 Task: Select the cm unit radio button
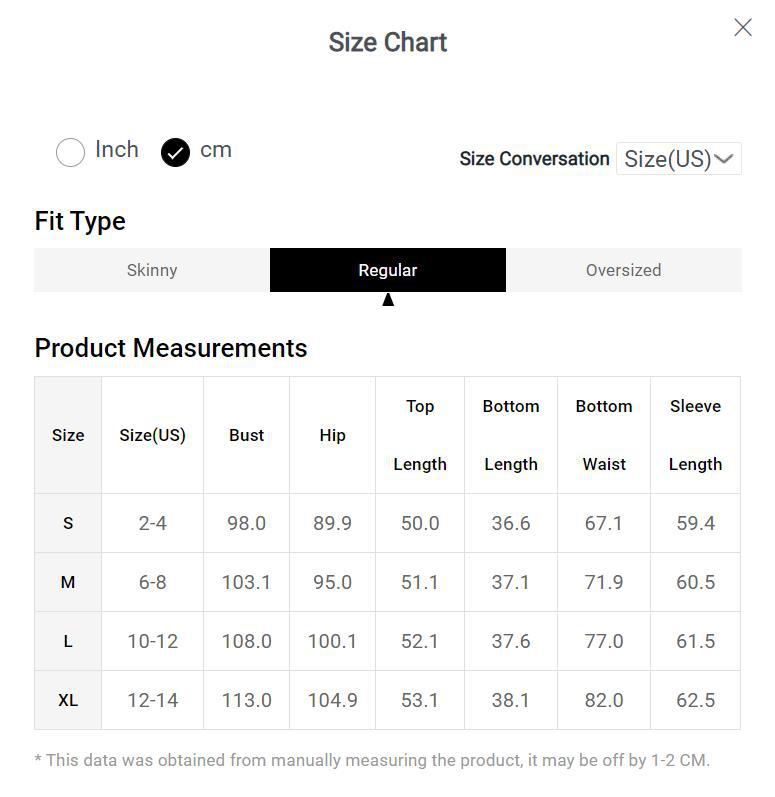coord(175,152)
